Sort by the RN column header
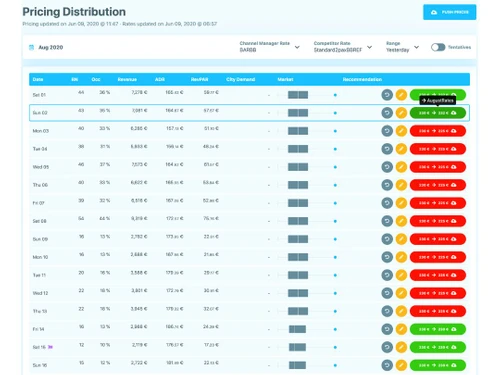The height and width of the screenshot is (375, 500). tap(75, 79)
